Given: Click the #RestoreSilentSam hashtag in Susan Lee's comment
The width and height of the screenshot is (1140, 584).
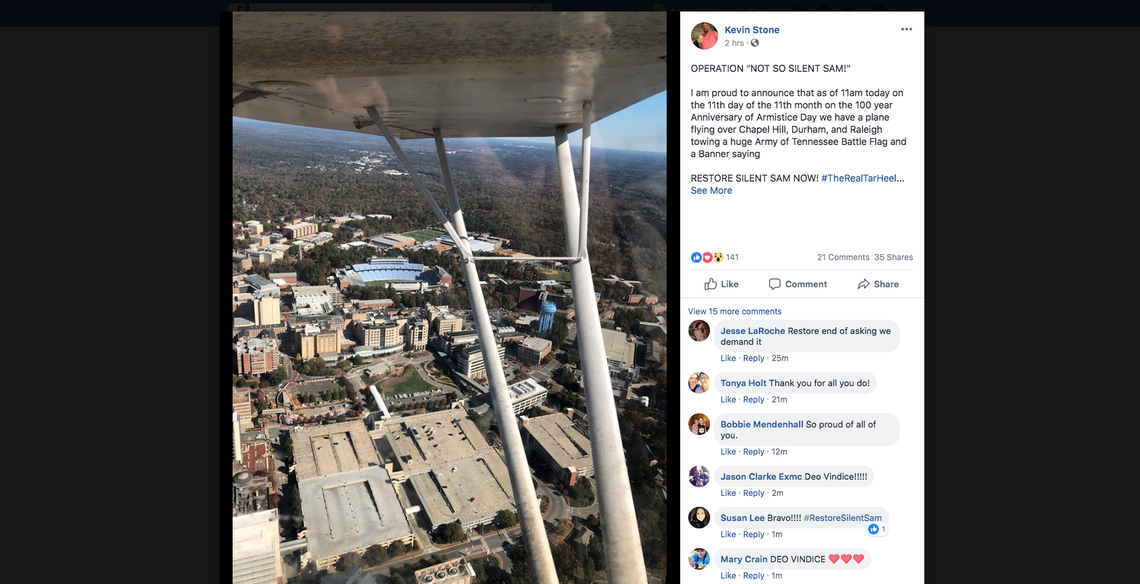Looking at the screenshot, I should tap(841, 518).
